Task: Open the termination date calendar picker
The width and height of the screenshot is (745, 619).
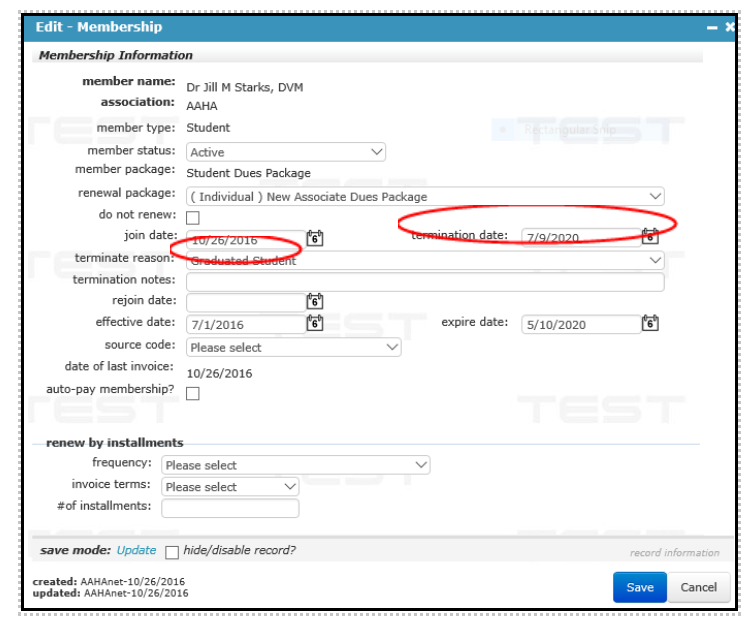Action: pyautogui.click(x=650, y=237)
